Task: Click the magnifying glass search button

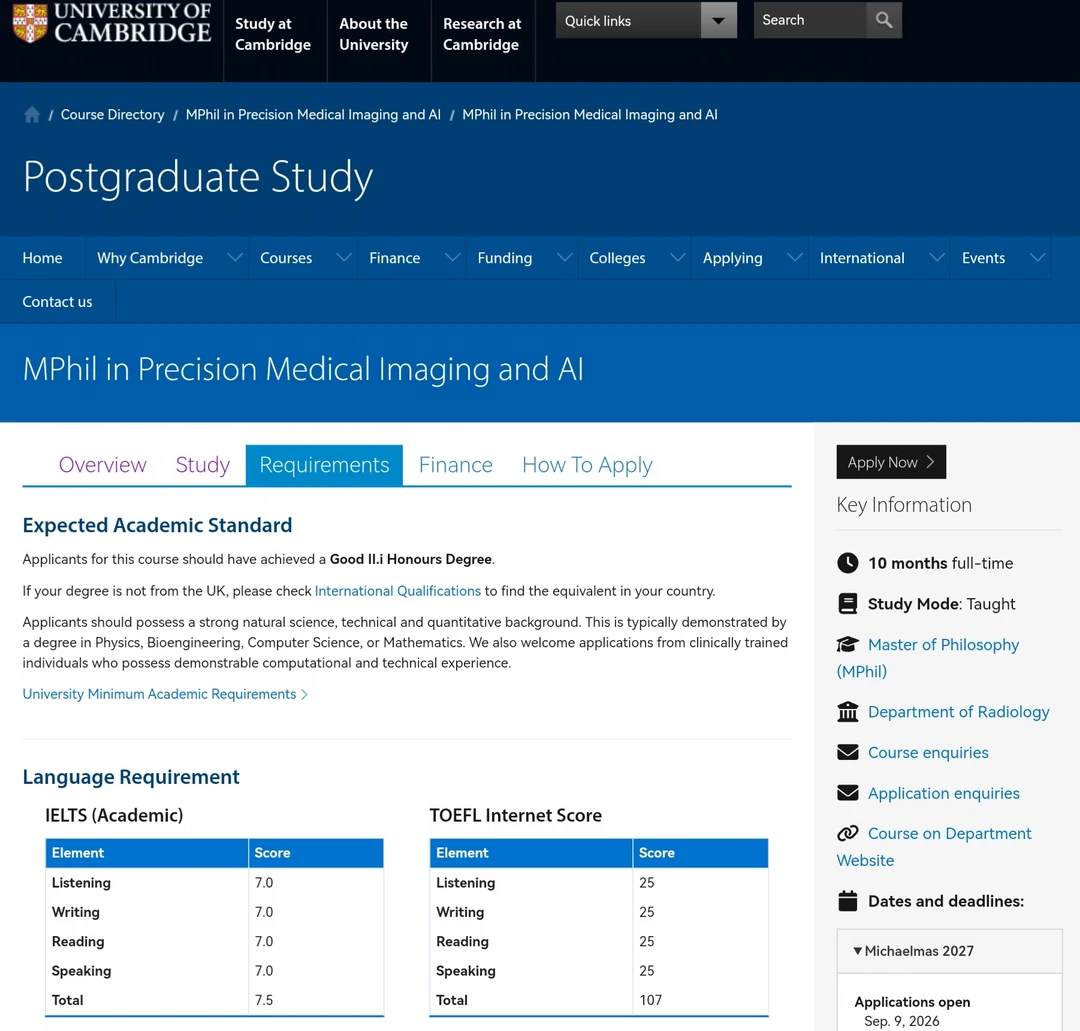Action: [884, 20]
